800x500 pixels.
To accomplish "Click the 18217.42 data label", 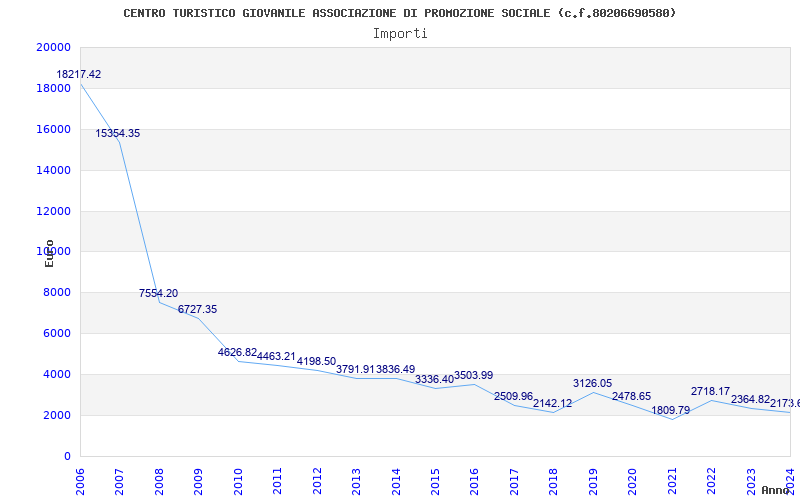I will [79, 74].
